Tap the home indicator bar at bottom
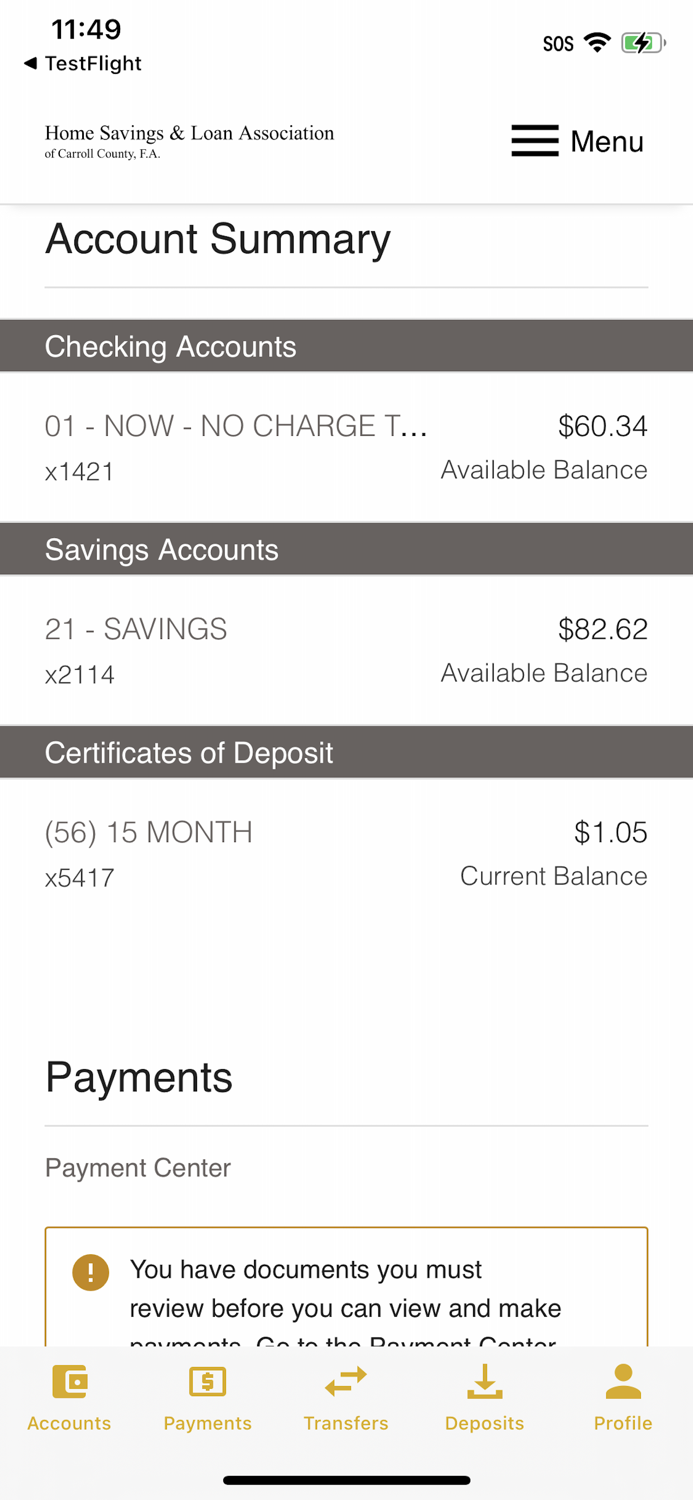The width and height of the screenshot is (693, 1500). click(346, 1479)
